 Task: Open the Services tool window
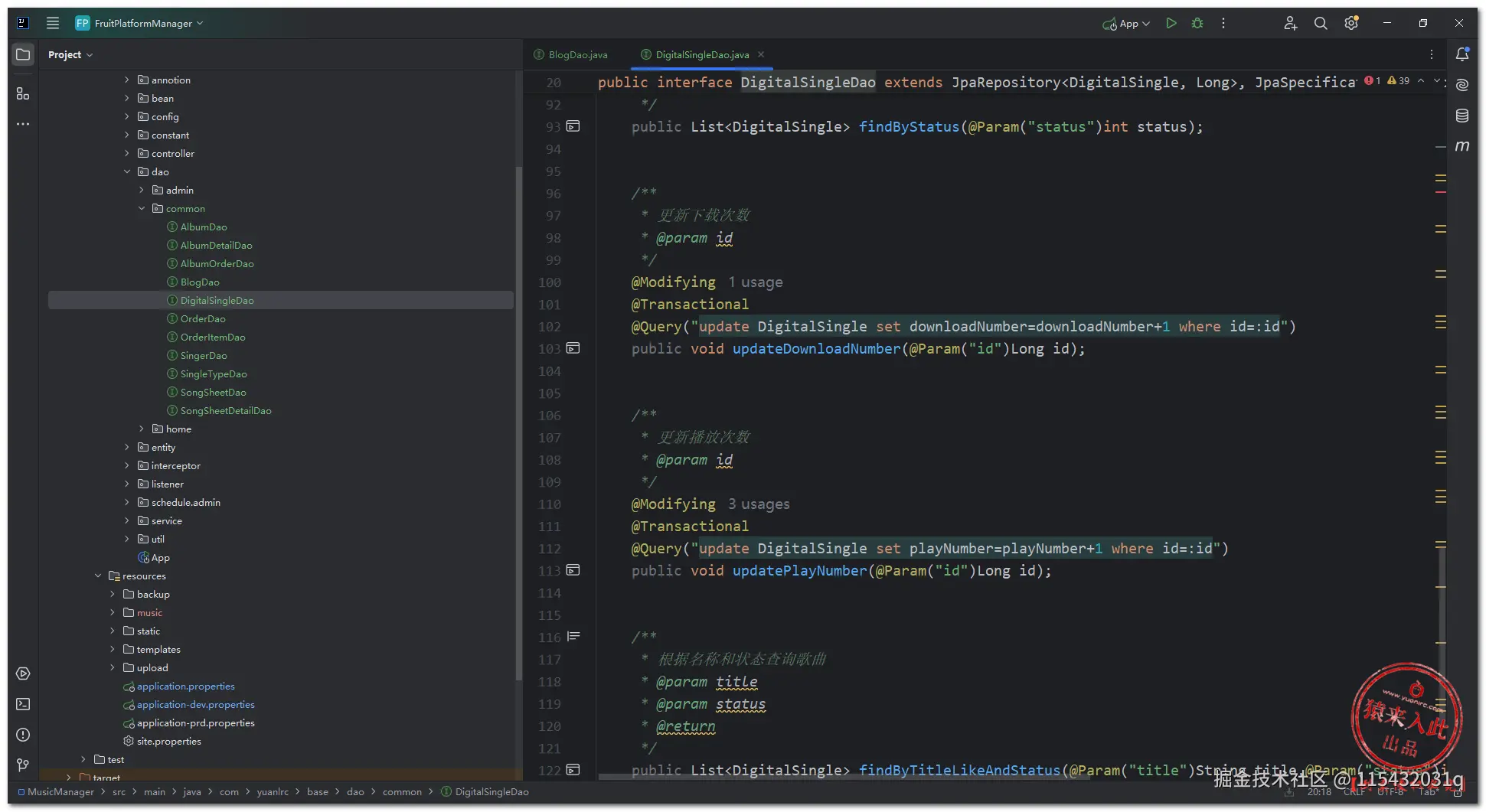pos(23,673)
